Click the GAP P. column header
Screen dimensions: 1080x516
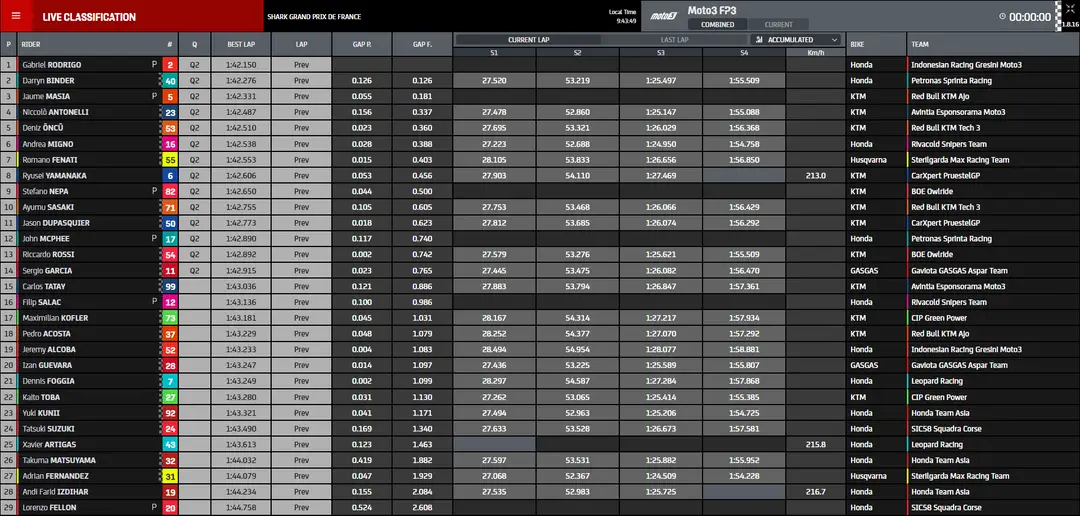[x=362, y=44]
